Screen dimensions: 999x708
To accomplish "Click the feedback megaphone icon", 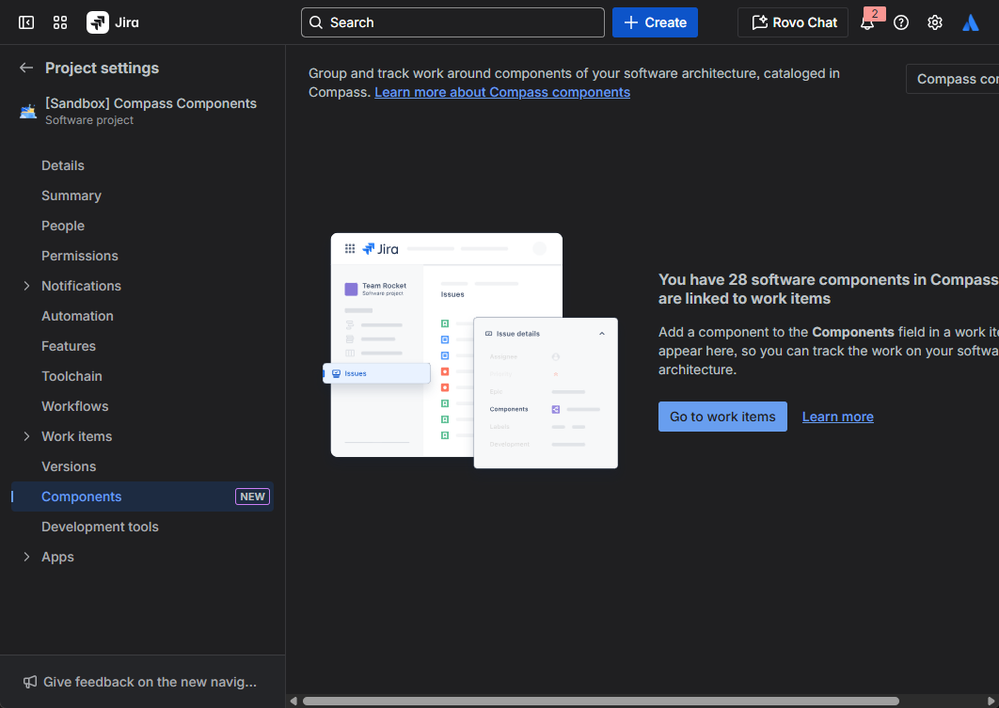I will pos(30,682).
